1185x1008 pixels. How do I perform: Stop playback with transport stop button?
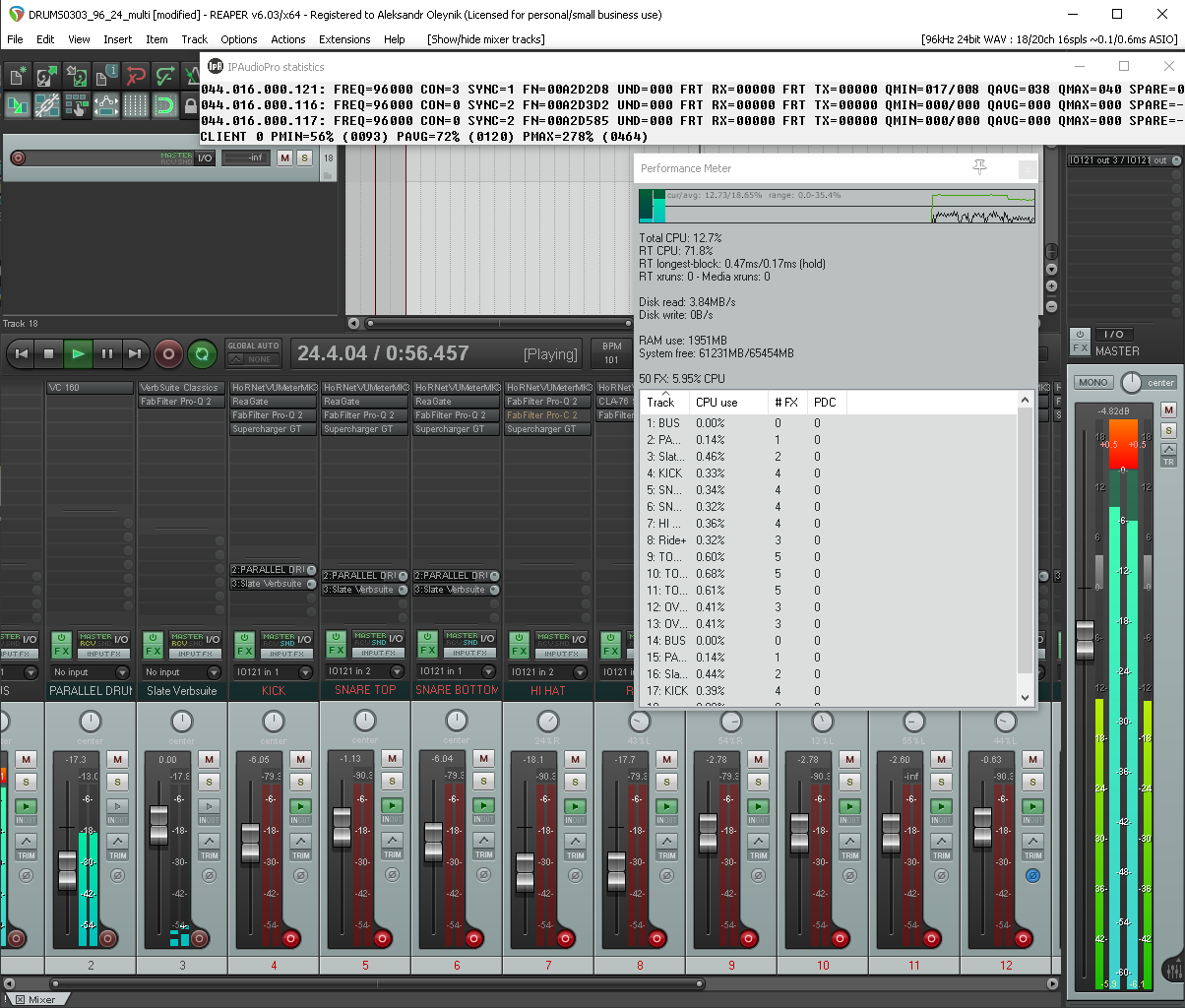click(49, 353)
